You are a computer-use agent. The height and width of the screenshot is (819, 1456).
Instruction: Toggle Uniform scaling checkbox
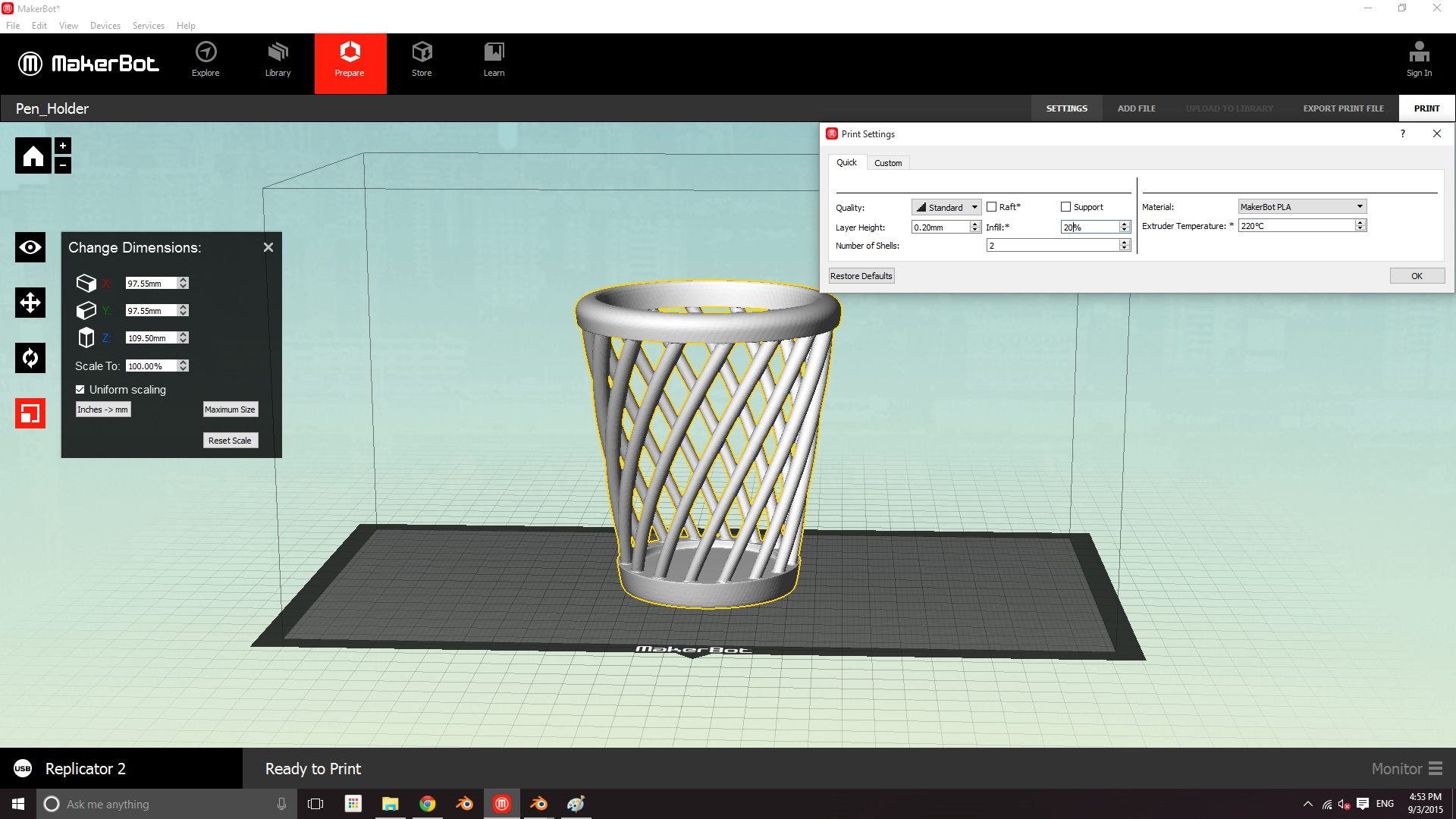pyautogui.click(x=80, y=389)
